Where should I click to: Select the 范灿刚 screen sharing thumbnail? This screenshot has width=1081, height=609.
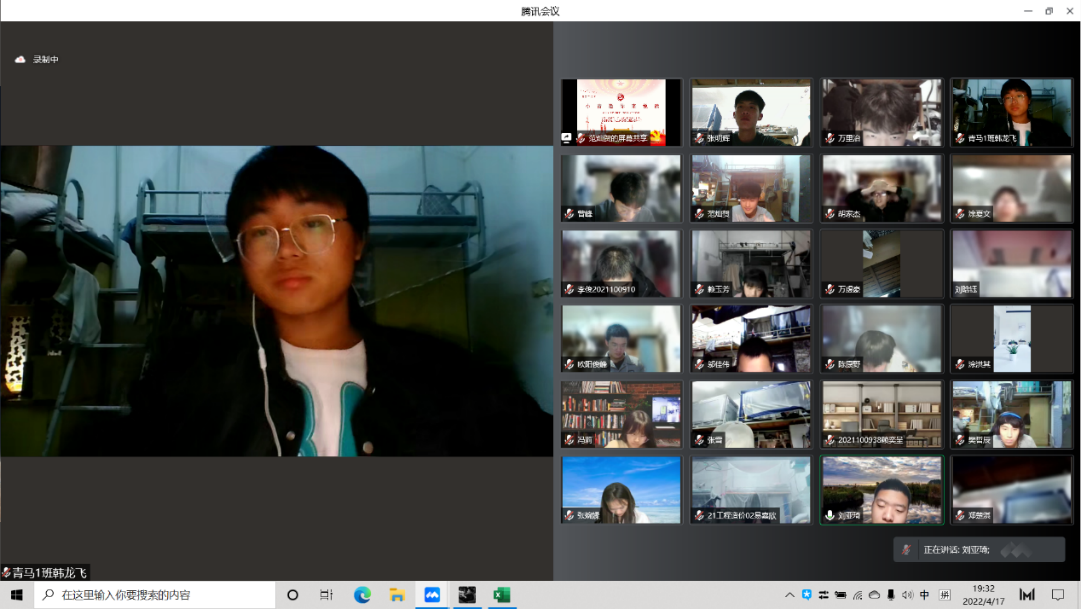pos(621,112)
